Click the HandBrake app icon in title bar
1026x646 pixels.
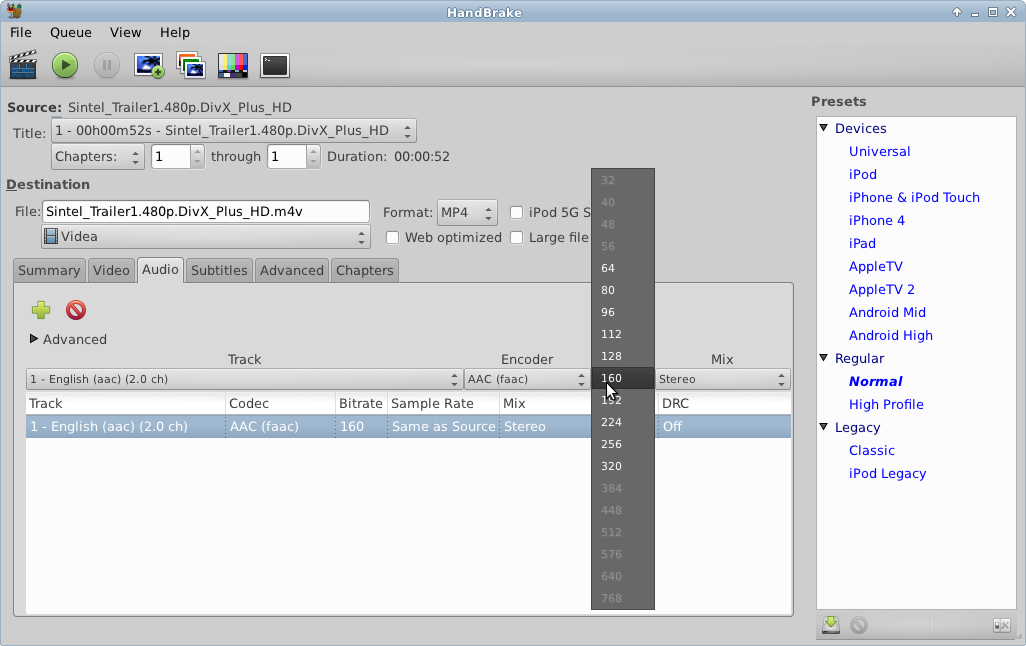14,11
